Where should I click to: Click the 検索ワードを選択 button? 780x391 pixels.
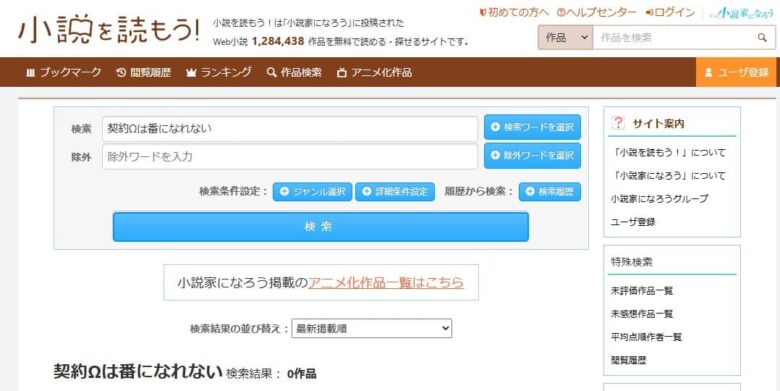pos(532,127)
